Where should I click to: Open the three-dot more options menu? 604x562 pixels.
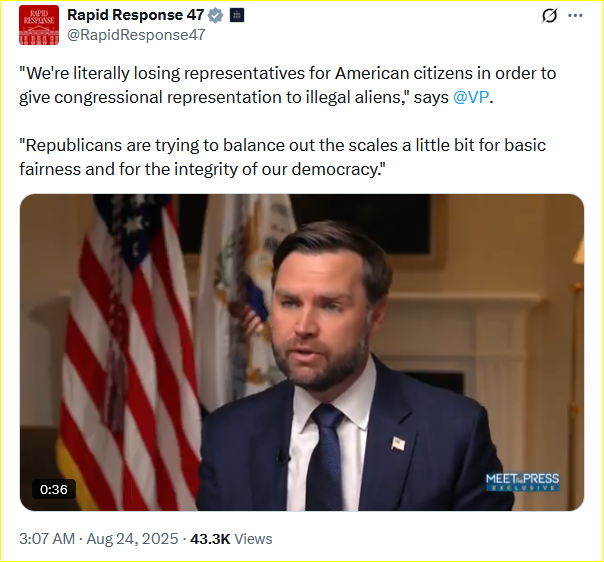coord(575,15)
